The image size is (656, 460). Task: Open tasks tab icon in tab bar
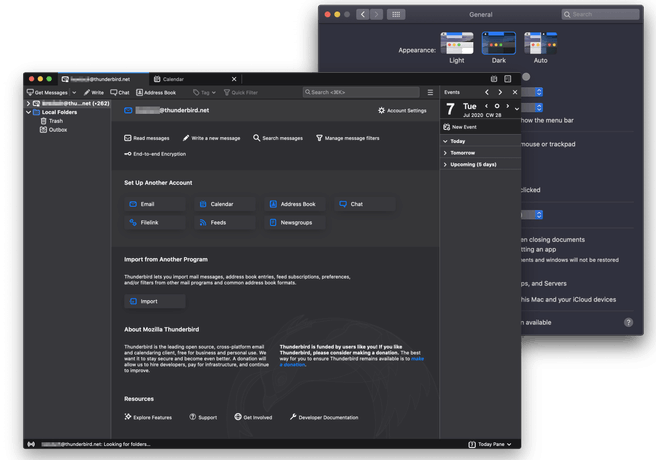coord(507,79)
